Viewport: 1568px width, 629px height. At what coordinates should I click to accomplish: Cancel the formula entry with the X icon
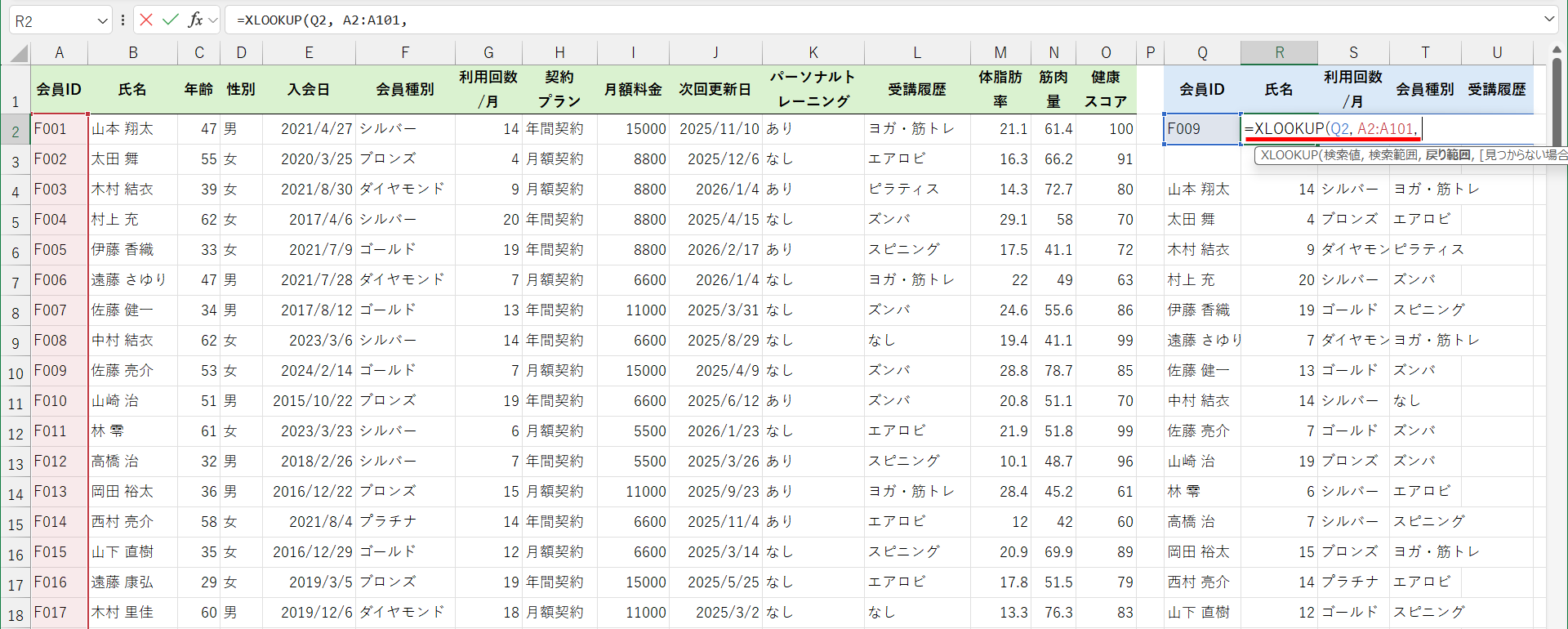point(146,20)
